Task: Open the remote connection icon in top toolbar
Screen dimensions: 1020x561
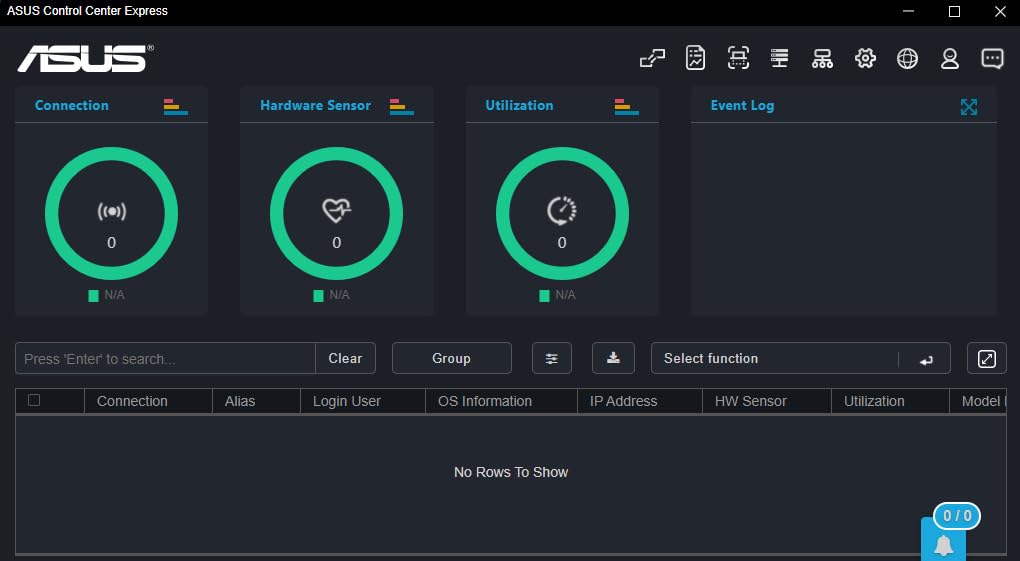Action: [652, 59]
